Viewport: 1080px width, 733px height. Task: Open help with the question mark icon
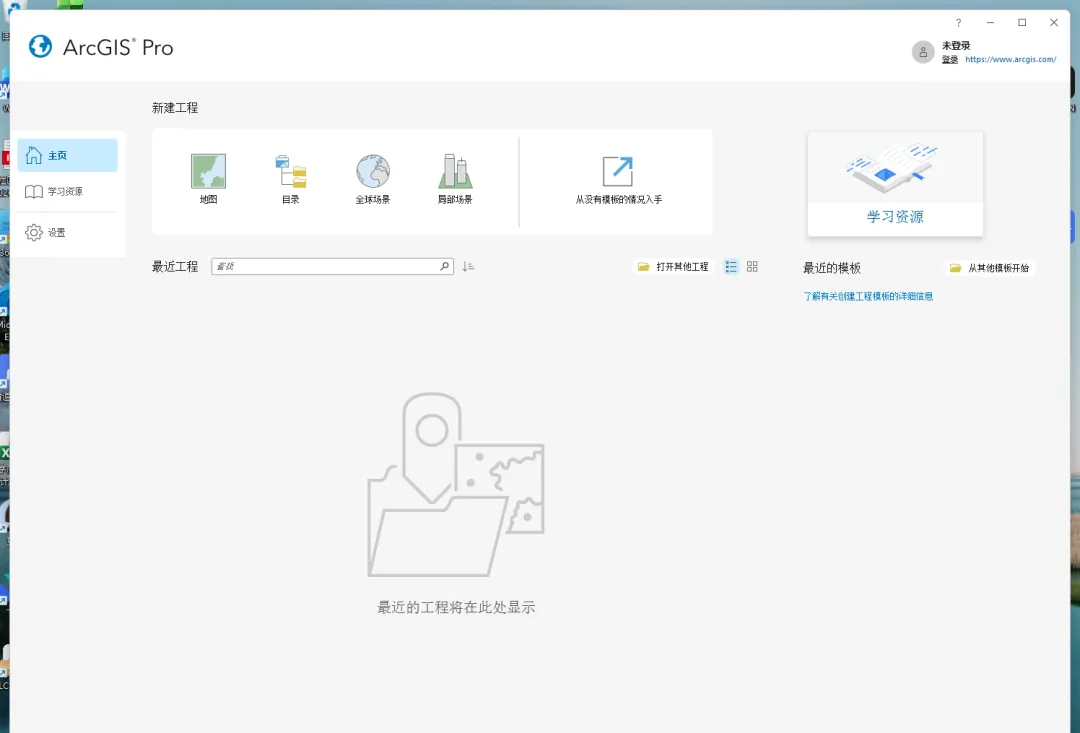pos(958,23)
